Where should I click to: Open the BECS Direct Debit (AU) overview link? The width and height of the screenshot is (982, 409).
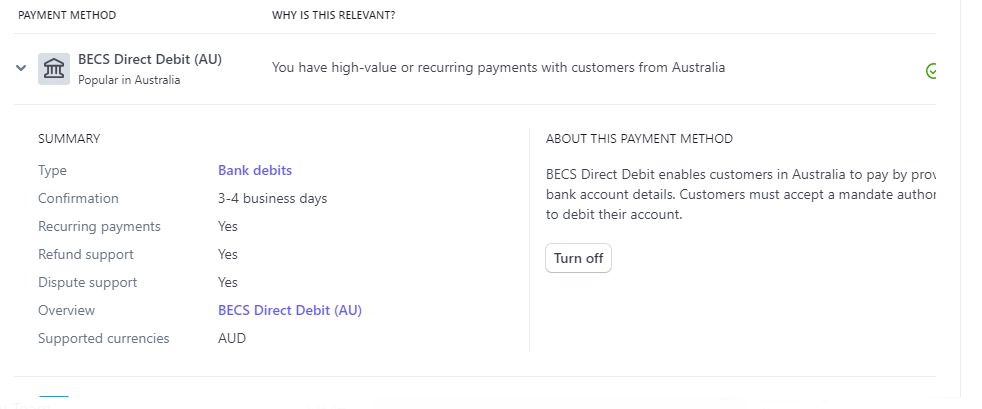[290, 310]
